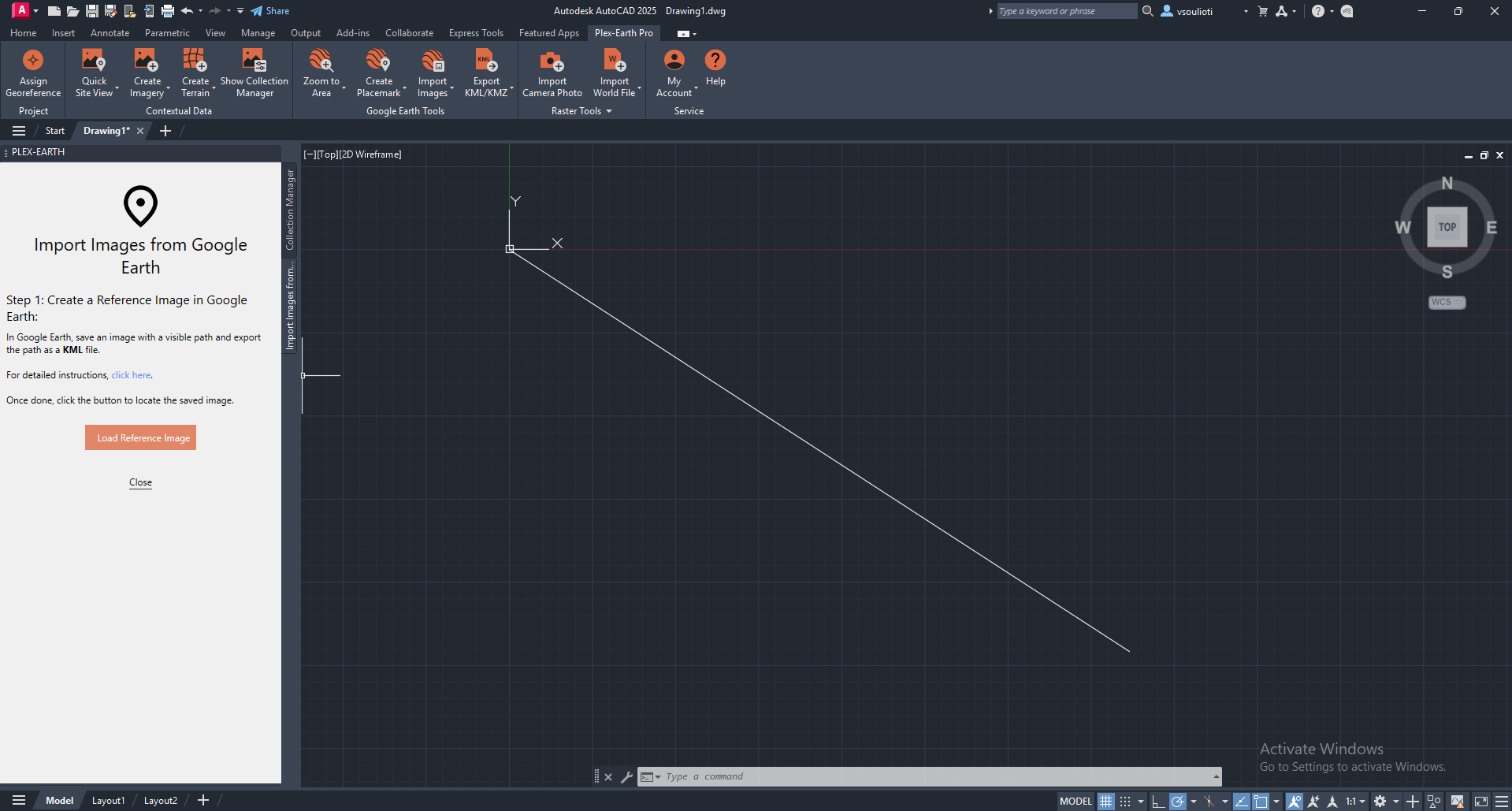
Task: Toggle isometric drafting in status bar
Action: (x=1209, y=802)
